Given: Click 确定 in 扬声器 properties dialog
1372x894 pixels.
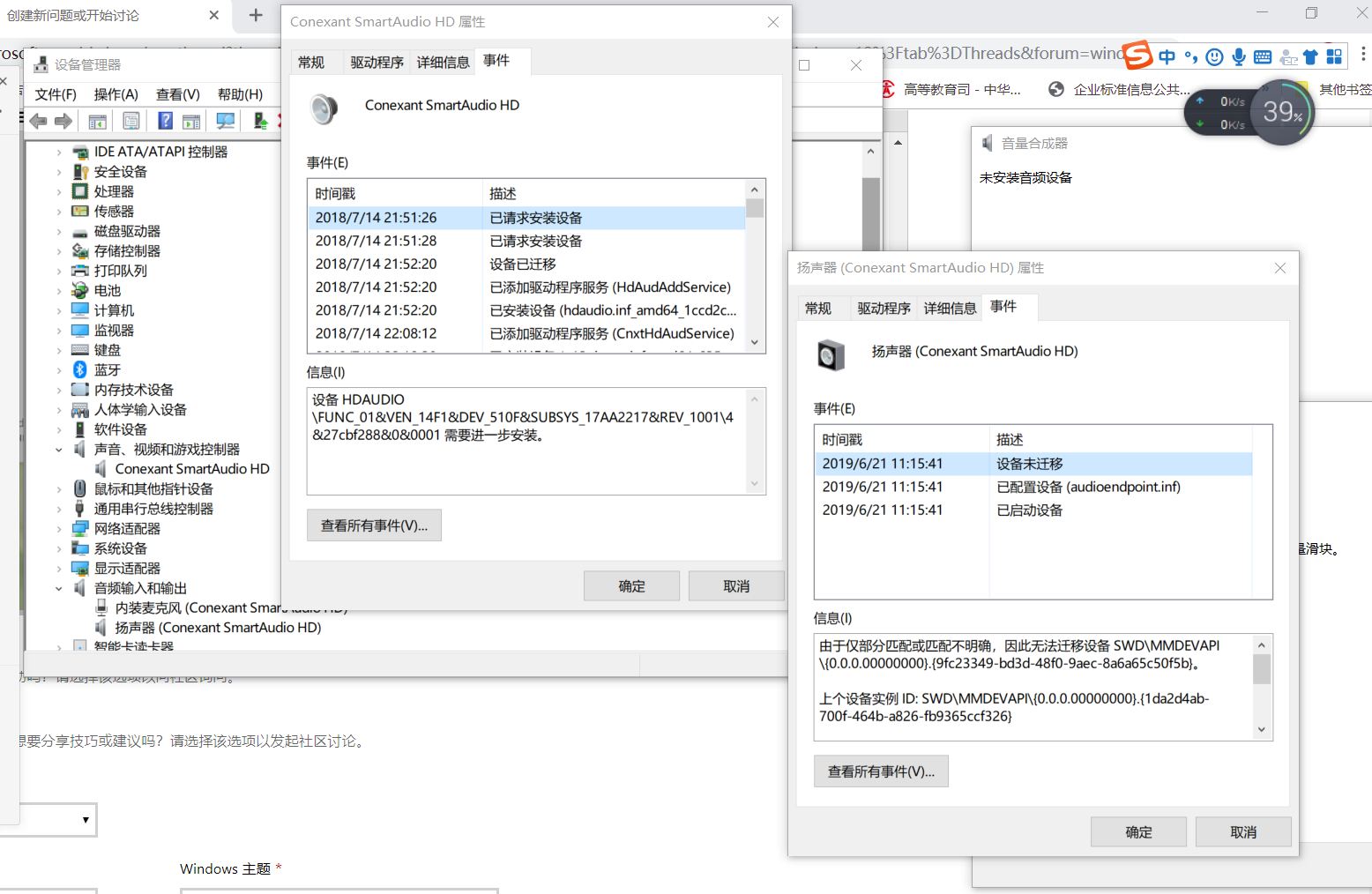Looking at the screenshot, I should pyautogui.click(x=1138, y=832).
